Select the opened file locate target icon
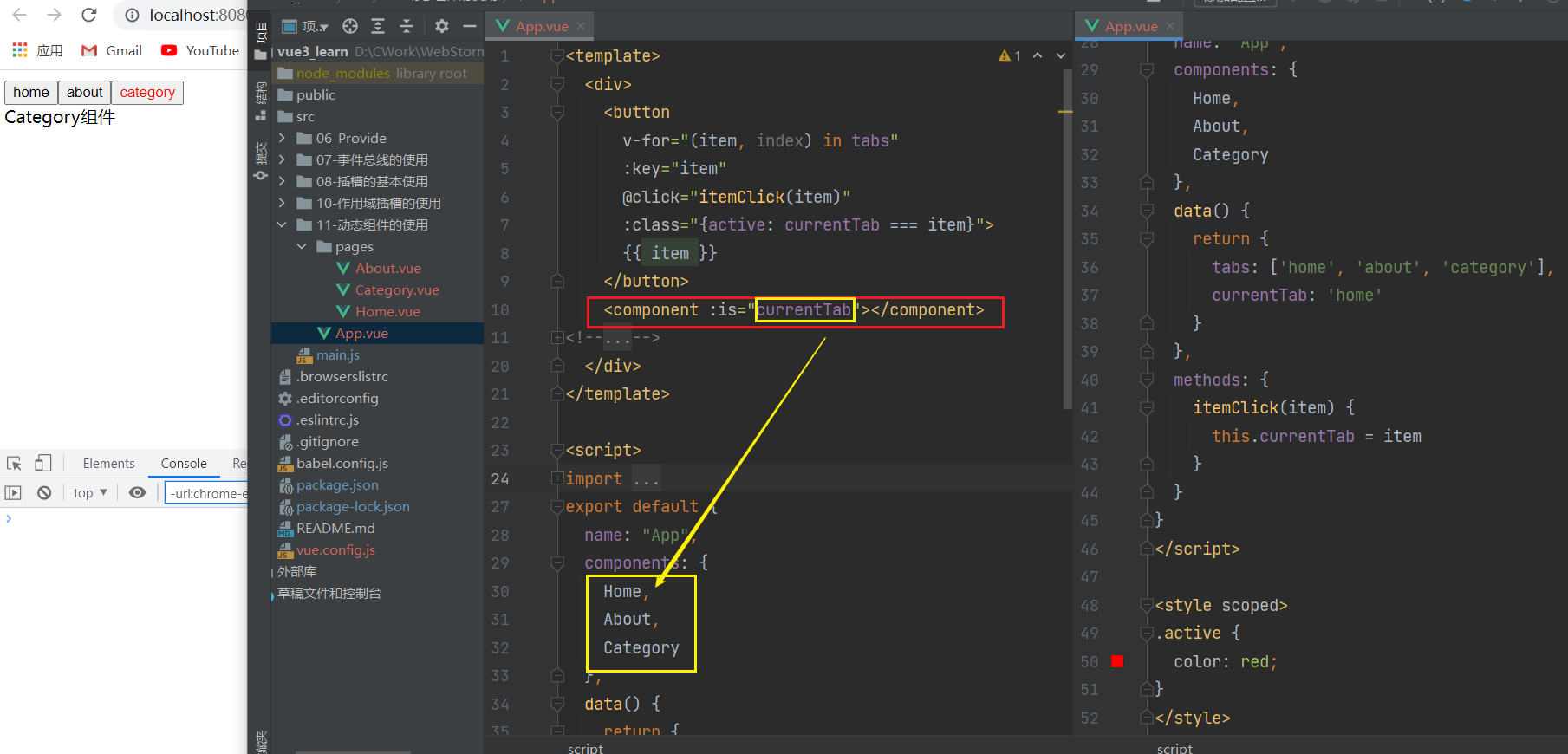Image resolution: width=1568 pixels, height=754 pixels. click(350, 26)
